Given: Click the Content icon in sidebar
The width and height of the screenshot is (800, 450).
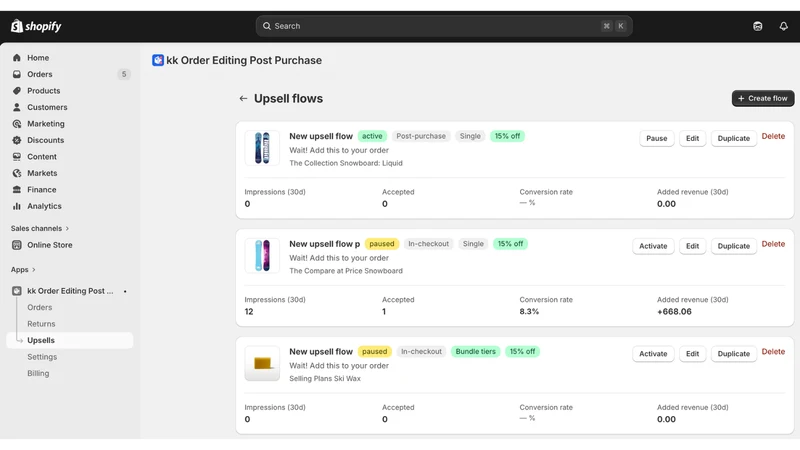Looking at the screenshot, I should click(17, 157).
